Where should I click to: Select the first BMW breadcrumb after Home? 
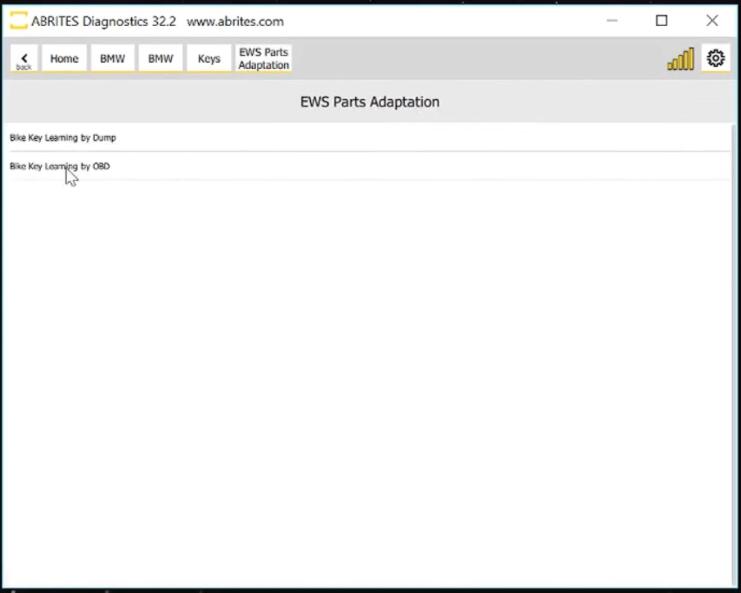pyautogui.click(x=112, y=59)
